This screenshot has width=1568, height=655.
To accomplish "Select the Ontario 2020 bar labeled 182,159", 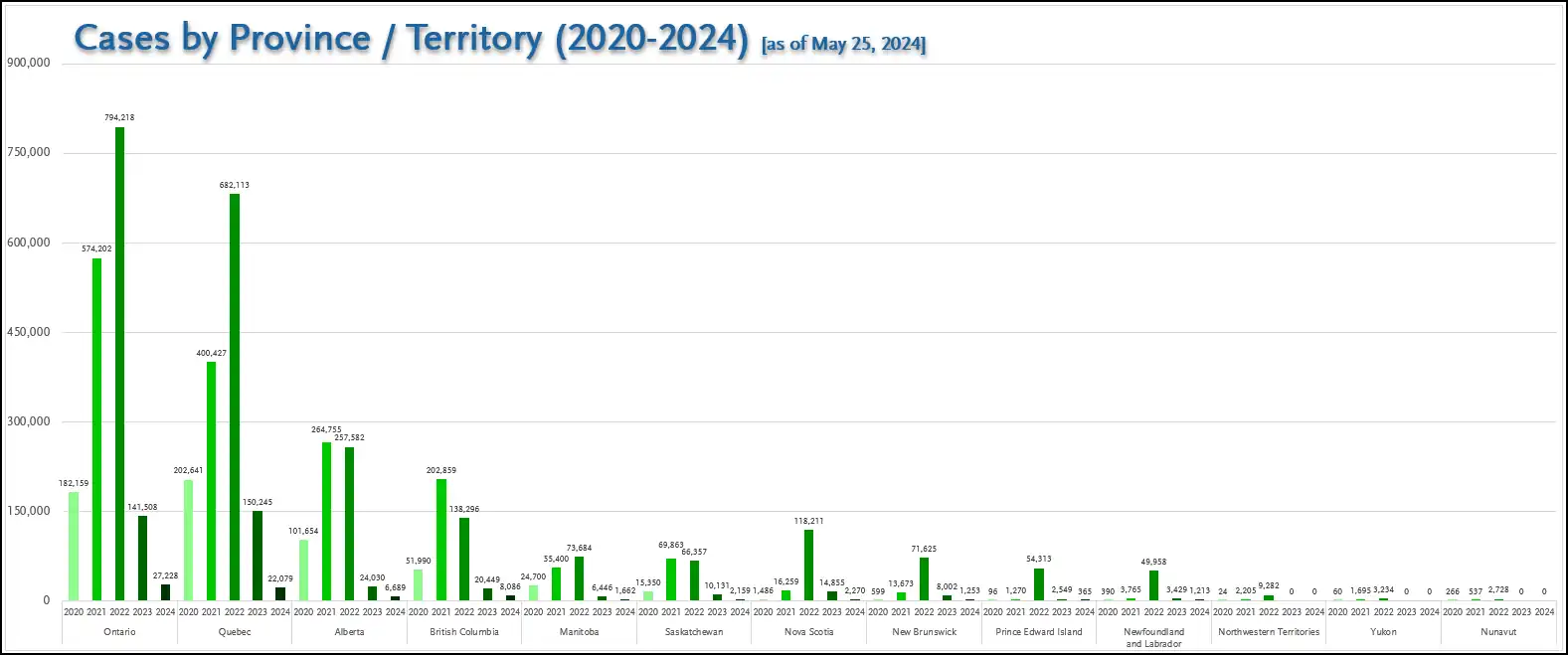I will pyautogui.click(x=74, y=546).
